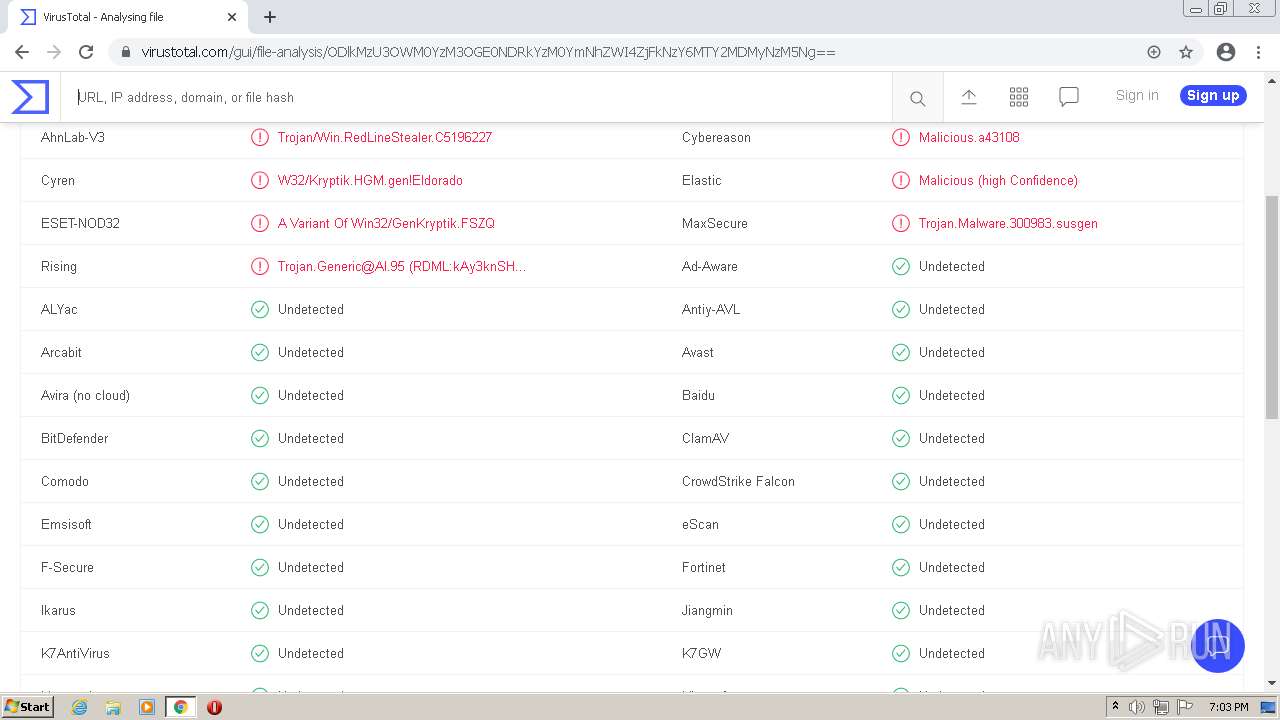Click the MaxSecure engine name
Screen dimensions: 1280x720
[714, 223]
